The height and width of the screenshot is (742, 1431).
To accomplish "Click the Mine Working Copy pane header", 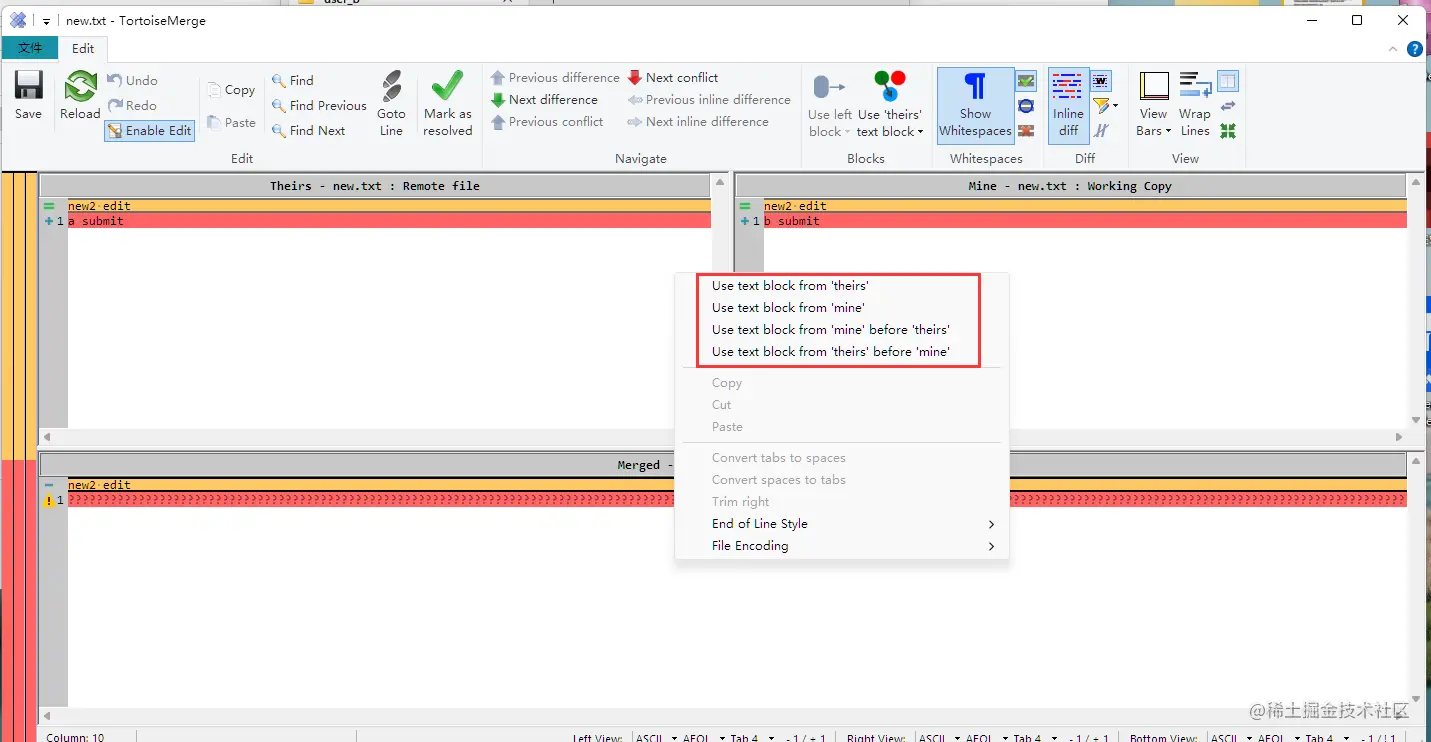I will (1070, 186).
